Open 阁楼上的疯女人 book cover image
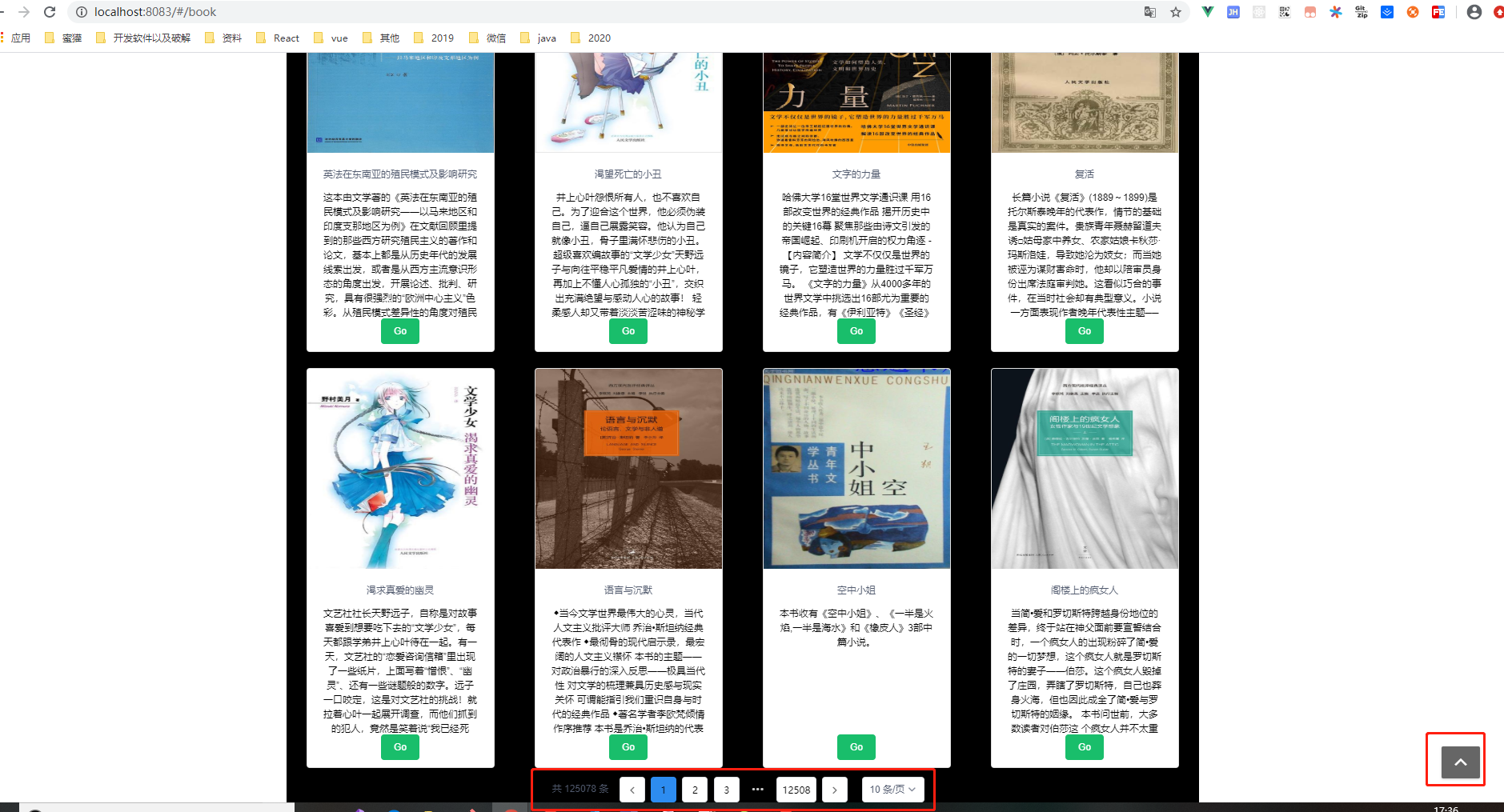1504x812 pixels. pyautogui.click(x=1085, y=469)
